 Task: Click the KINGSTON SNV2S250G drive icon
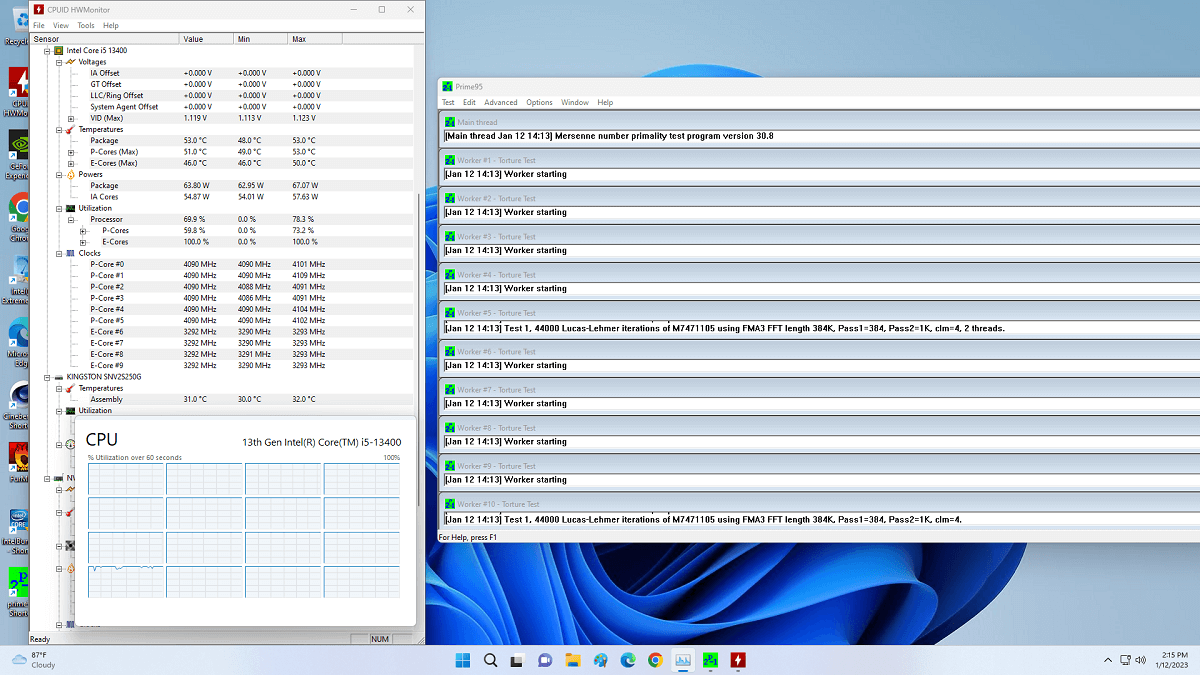point(58,377)
